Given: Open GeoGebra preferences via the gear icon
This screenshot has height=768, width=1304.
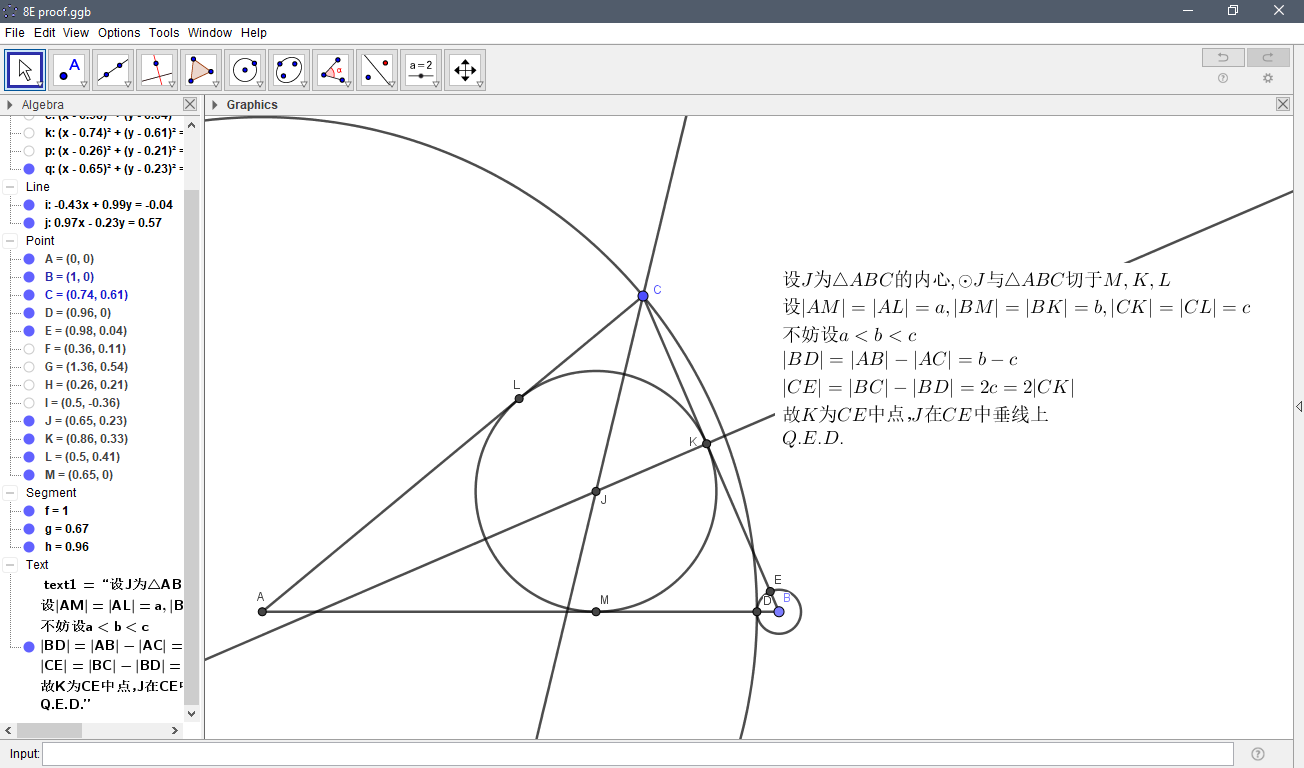Looking at the screenshot, I should tap(1268, 78).
